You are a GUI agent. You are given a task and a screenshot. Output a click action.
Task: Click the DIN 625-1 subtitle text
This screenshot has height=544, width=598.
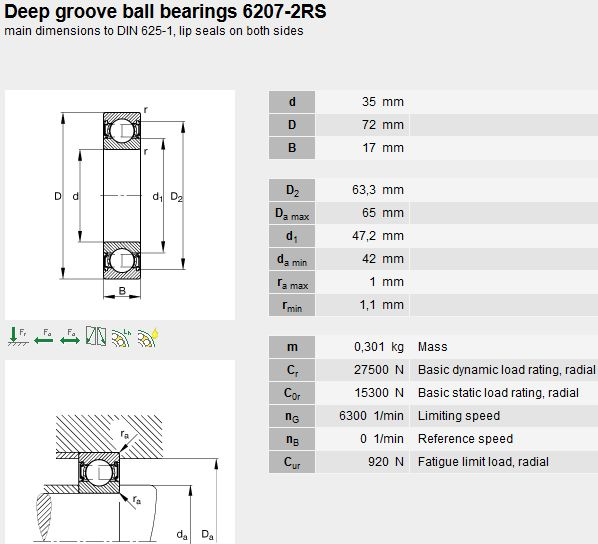click(154, 31)
